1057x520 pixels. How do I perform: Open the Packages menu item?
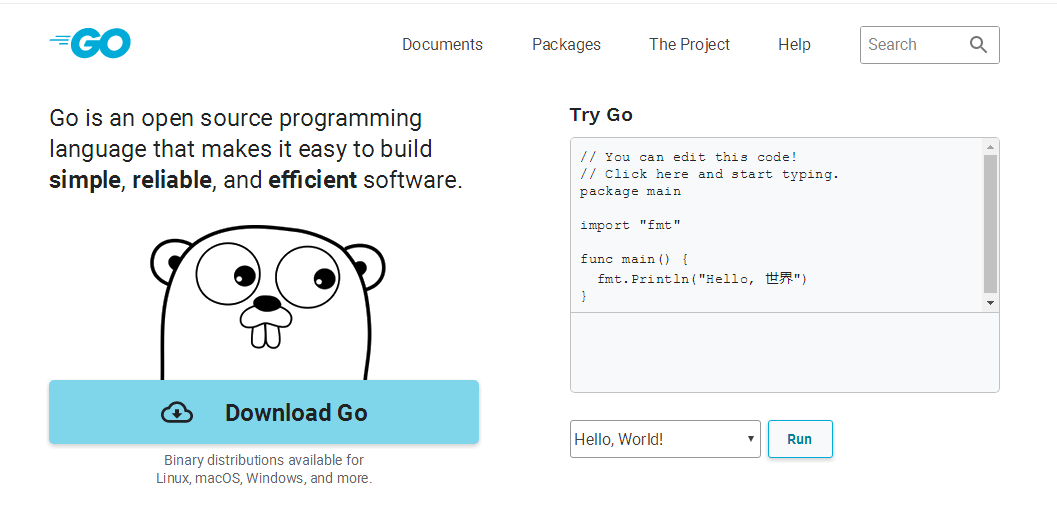coord(566,44)
